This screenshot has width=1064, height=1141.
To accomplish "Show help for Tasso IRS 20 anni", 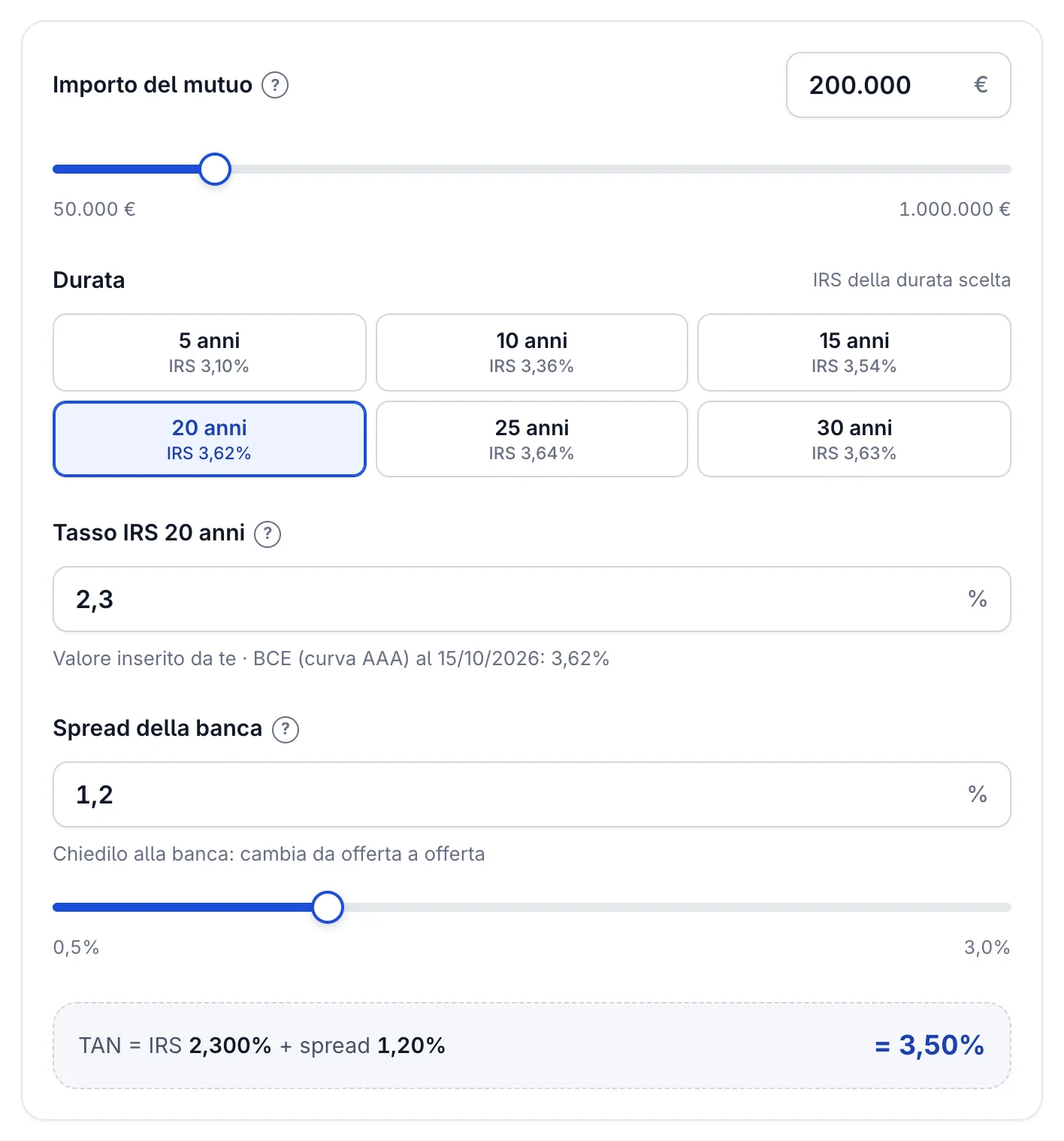I will click(268, 534).
